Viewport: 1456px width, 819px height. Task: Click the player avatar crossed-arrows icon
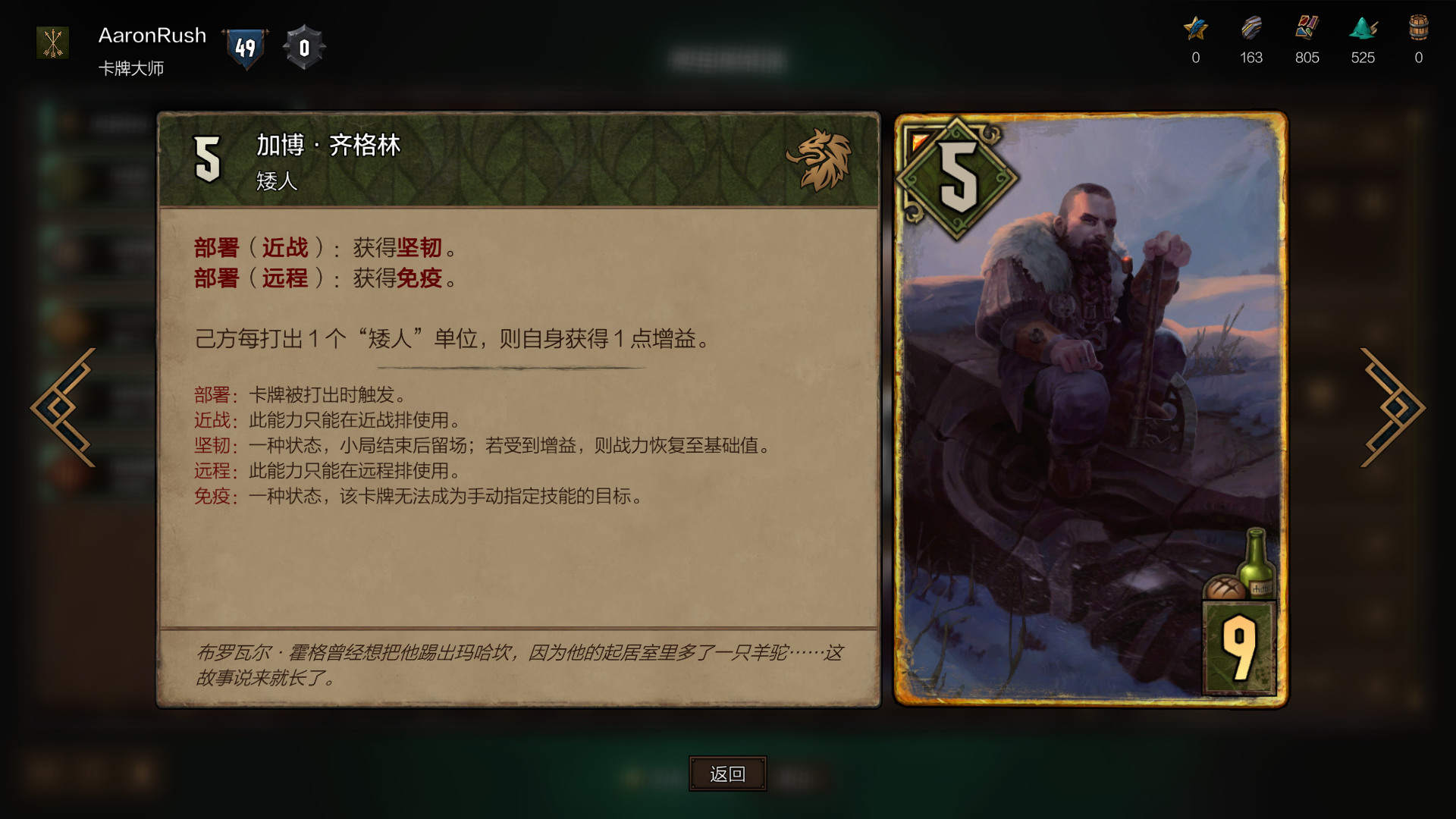coord(53,43)
